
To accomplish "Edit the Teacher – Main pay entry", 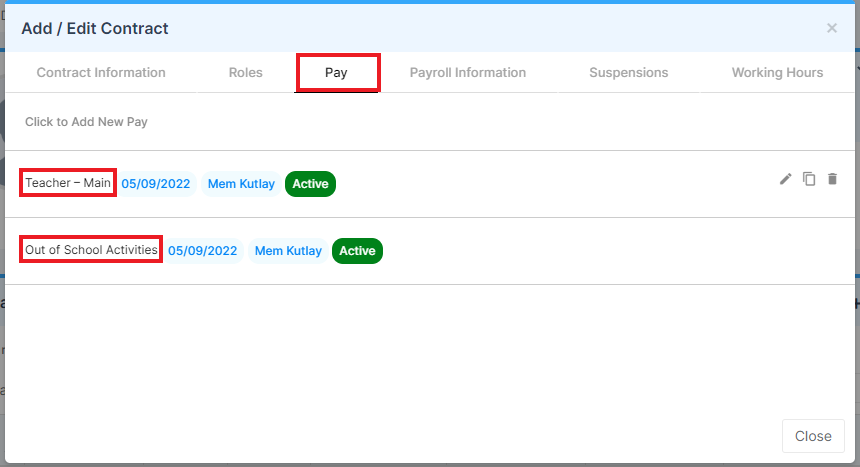I will click(x=785, y=179).
